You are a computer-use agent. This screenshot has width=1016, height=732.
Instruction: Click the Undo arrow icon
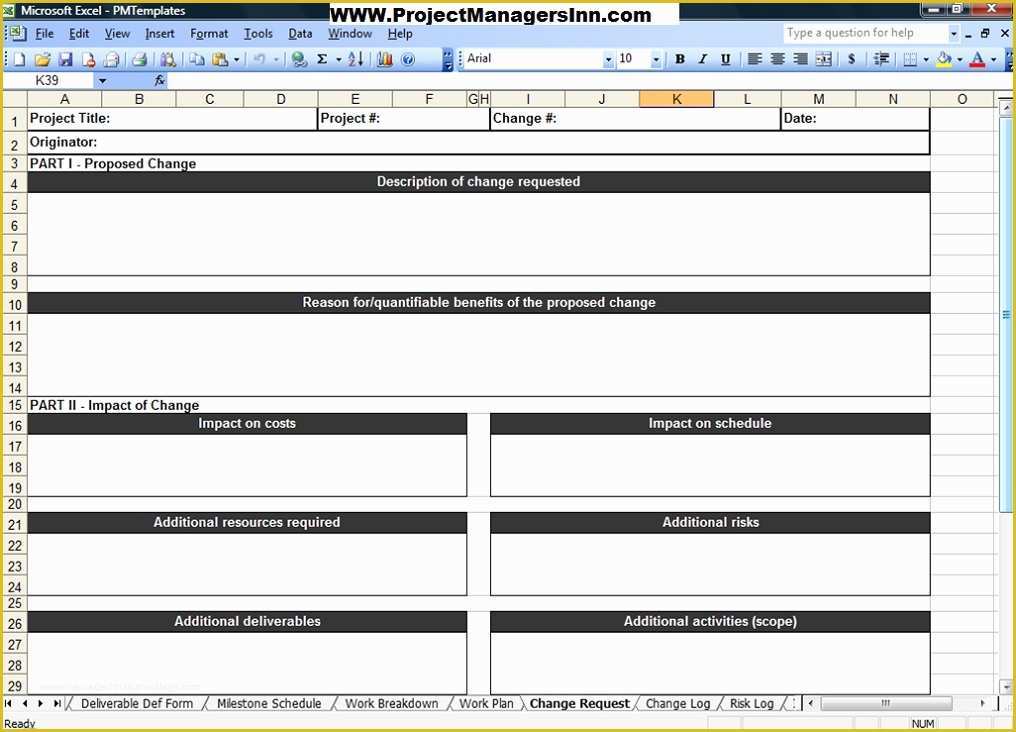pyautogui.click(x=259, y=60)
